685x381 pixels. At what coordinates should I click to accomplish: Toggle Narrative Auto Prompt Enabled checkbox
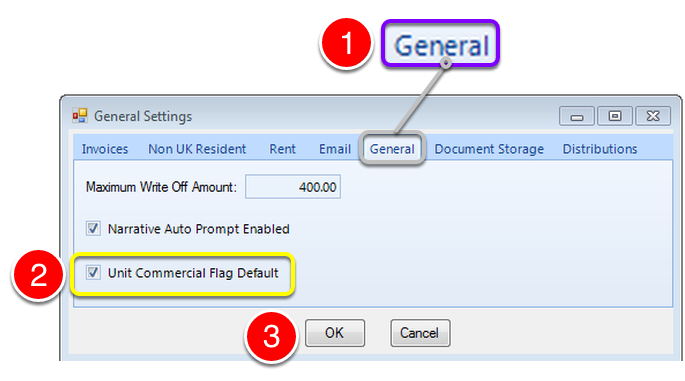[x=93, y=228]
